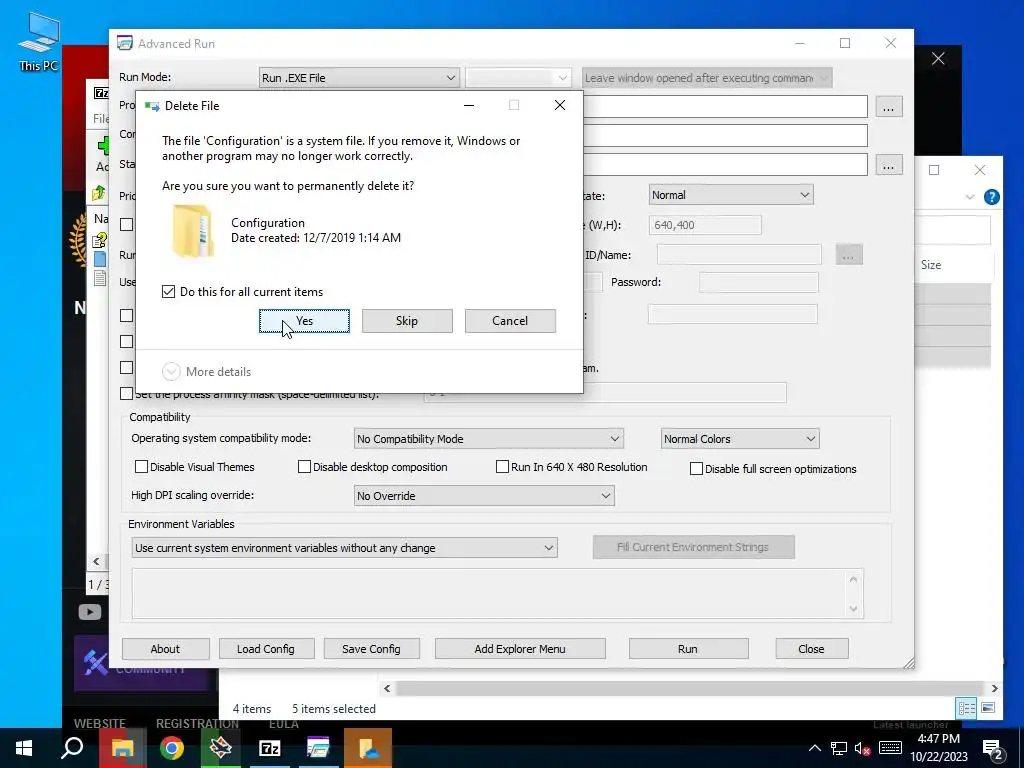The image size is (1024, 768).
Task: Click the Run button in Advanced Run
Action: (x=688, y=648)
